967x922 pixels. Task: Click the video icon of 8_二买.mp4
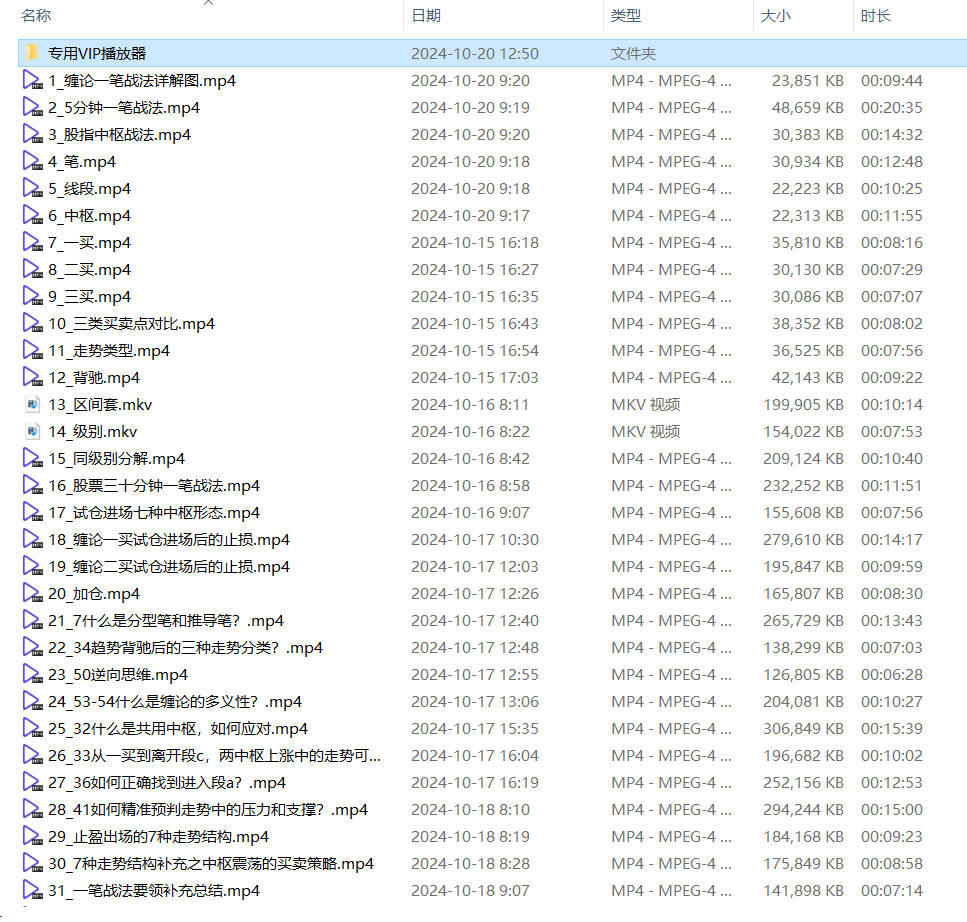point(32,270)
